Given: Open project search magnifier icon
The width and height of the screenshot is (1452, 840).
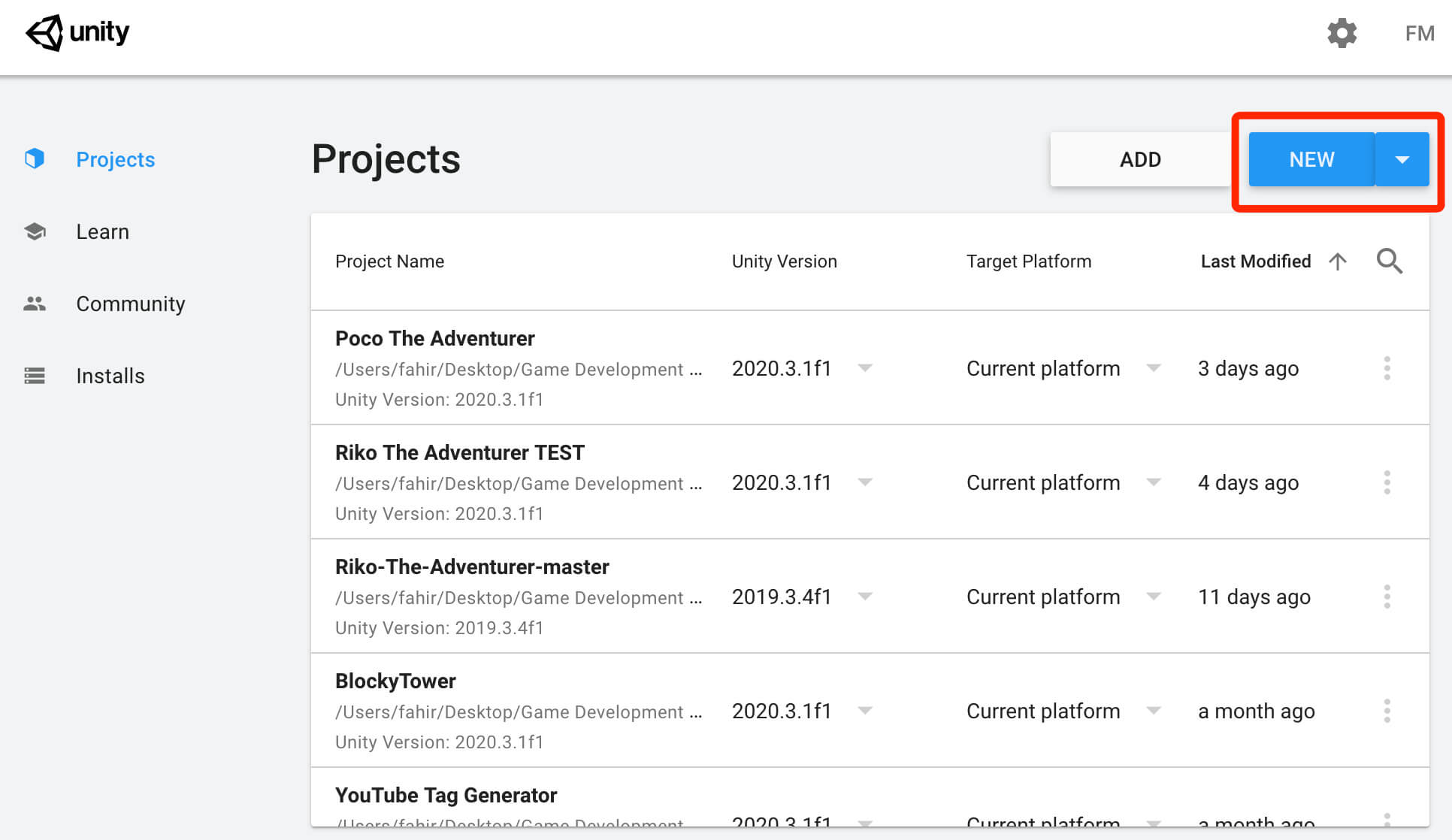Looking at the screenshot, I should coord(1389,261).
